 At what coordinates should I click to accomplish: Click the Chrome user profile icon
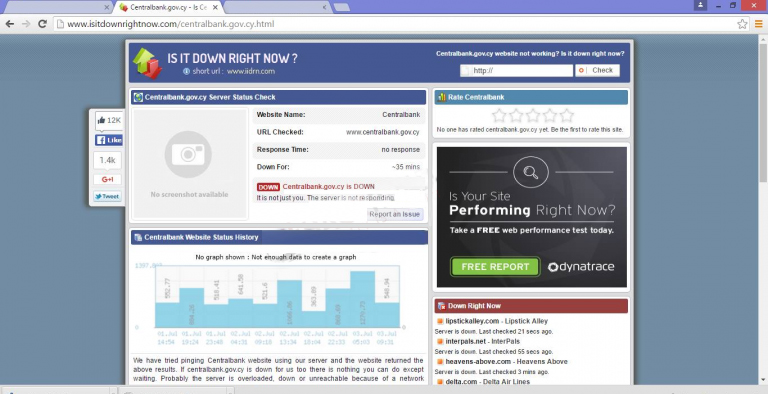click(700, 5)
